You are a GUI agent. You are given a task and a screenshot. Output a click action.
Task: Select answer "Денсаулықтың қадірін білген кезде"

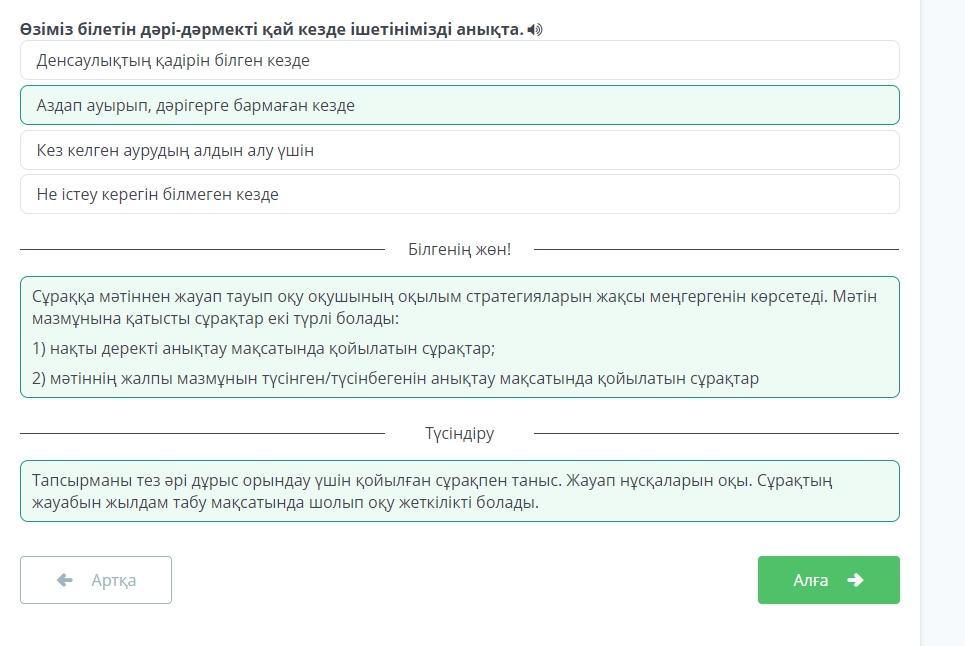[x=459, y=61]
